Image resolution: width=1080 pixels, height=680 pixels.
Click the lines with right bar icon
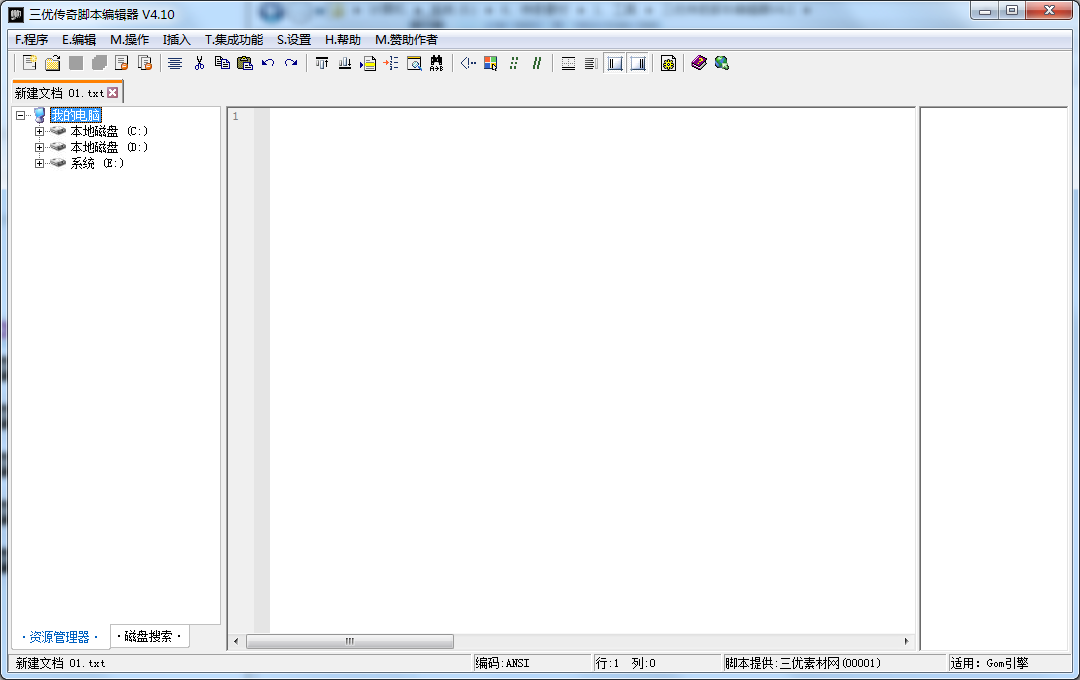[590, 63]
